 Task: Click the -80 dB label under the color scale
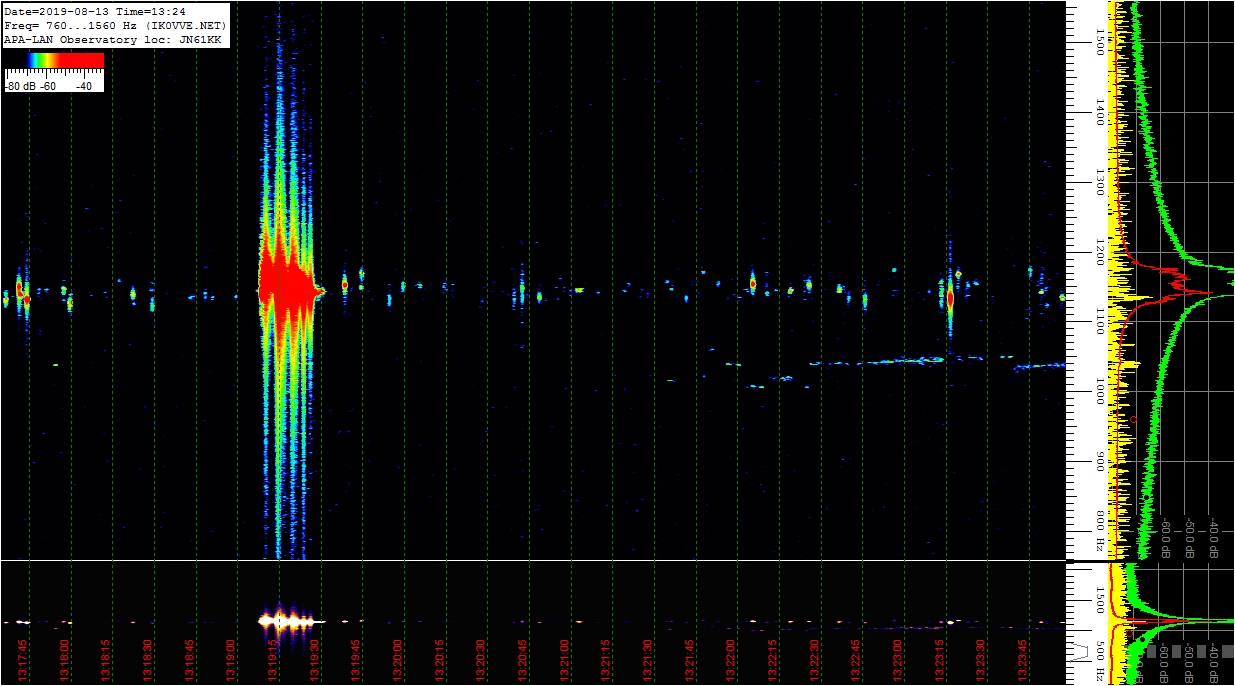click(x=22, y=86)
